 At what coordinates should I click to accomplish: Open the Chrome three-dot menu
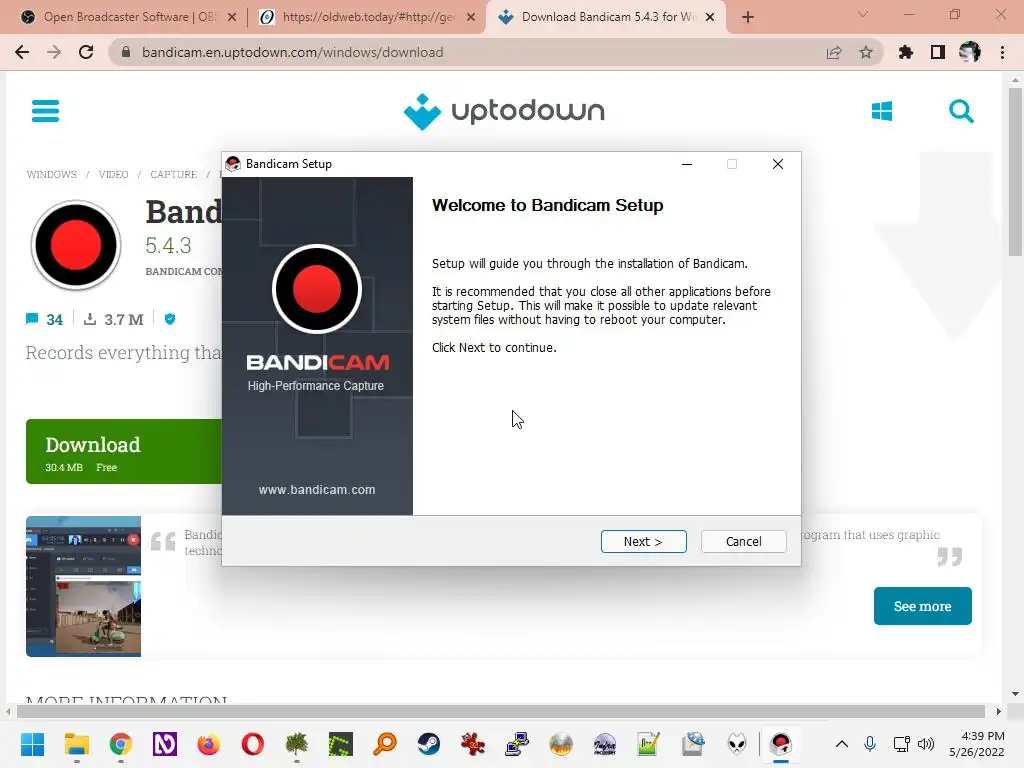pos(1002,52)
